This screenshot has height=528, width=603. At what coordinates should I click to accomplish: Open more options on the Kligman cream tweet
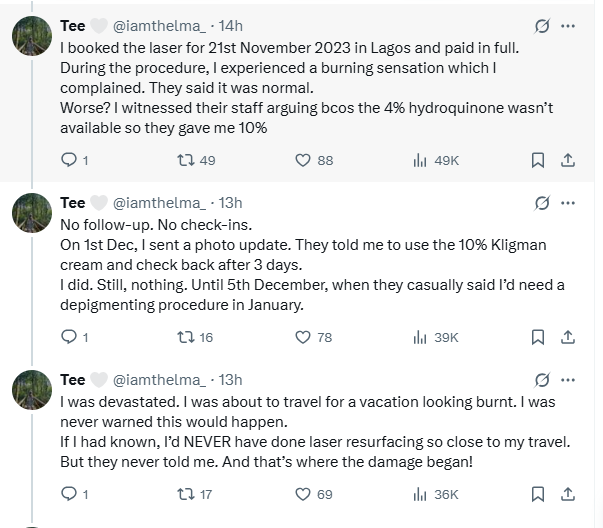568,203
